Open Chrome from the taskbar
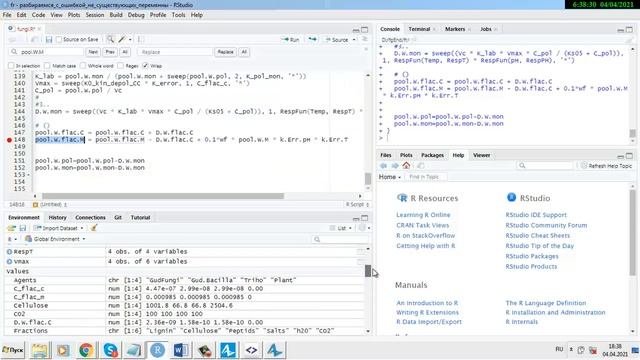Viewport: 640px width, 360px height. tap(86, 350)
